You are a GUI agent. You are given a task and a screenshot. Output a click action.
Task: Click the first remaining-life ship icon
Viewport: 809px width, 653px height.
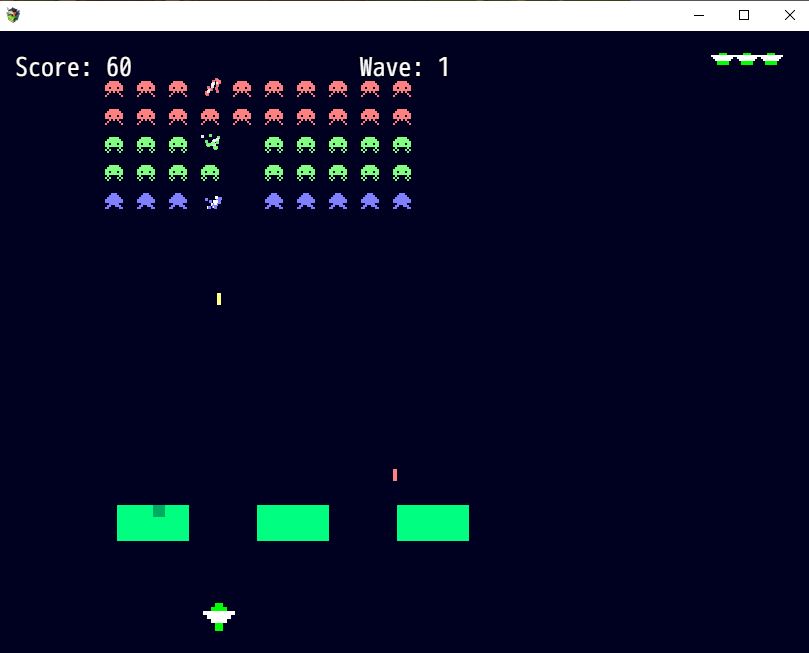(723, 59)
